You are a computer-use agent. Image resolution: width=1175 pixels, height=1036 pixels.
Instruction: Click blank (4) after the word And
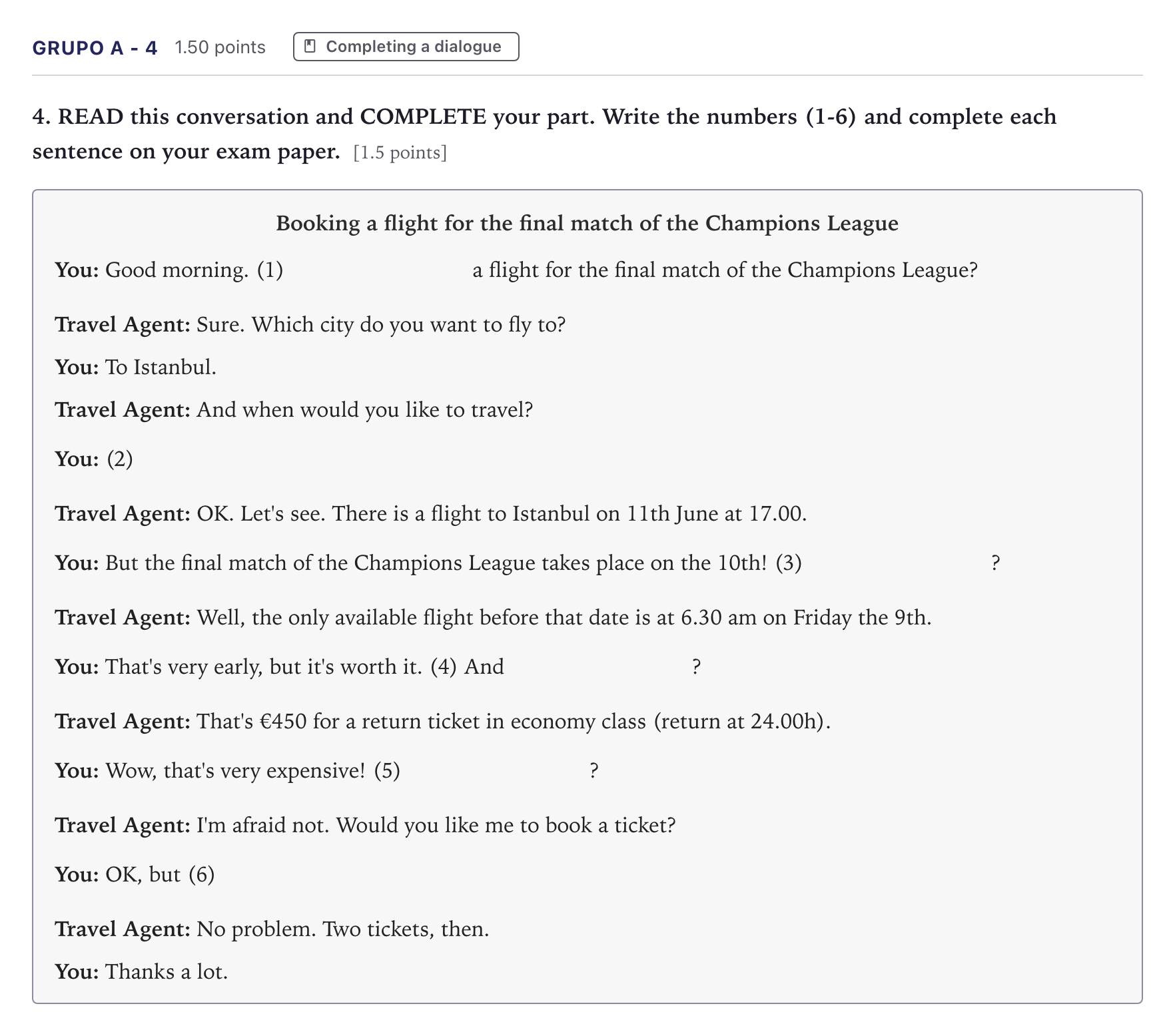[597, 667]
